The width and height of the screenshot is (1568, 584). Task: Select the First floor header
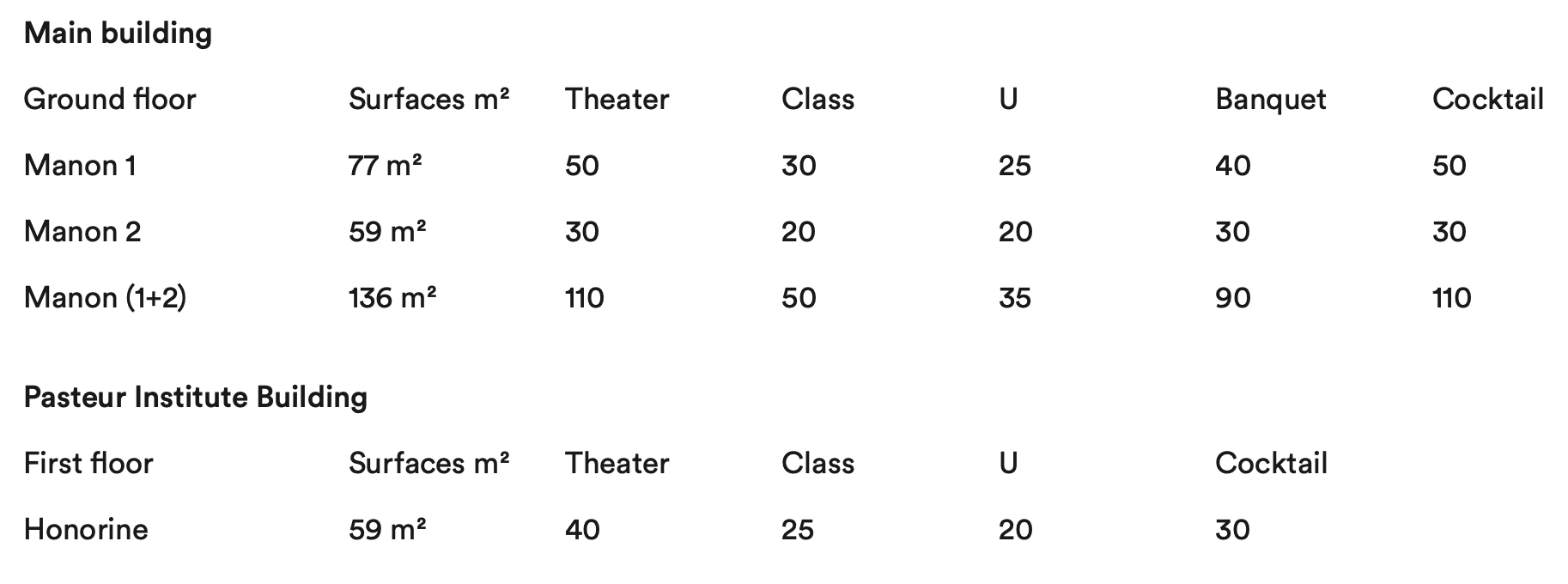click(x=88, y=464)
